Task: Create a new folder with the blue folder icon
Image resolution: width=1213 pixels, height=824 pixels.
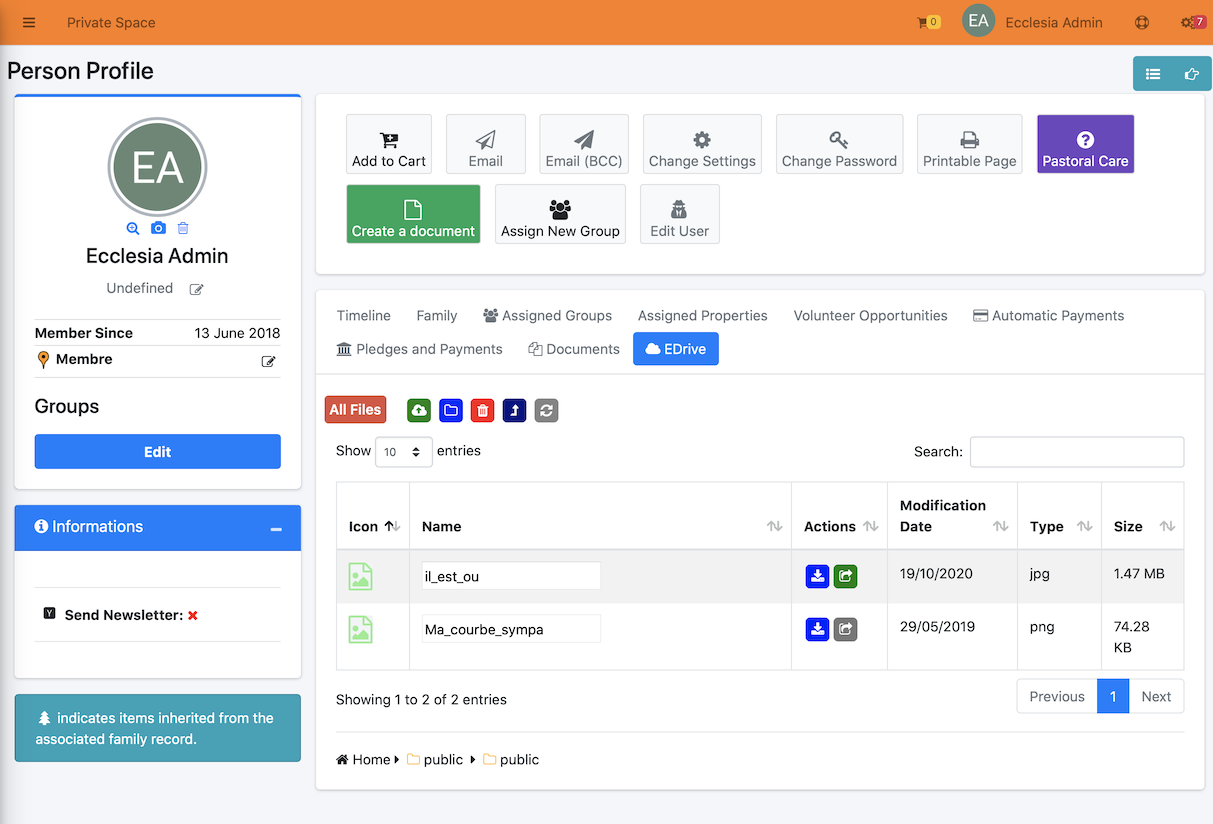Action: (451, 410)
